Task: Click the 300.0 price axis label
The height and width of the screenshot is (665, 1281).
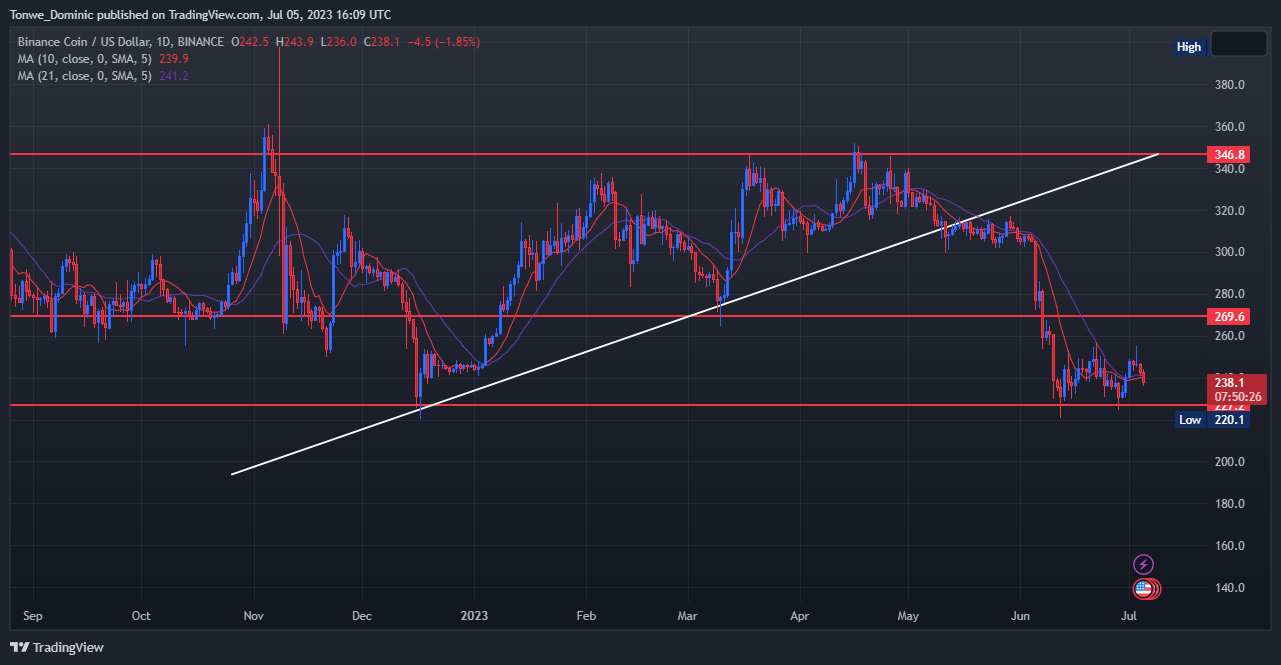Action: tap(1229, 252)
